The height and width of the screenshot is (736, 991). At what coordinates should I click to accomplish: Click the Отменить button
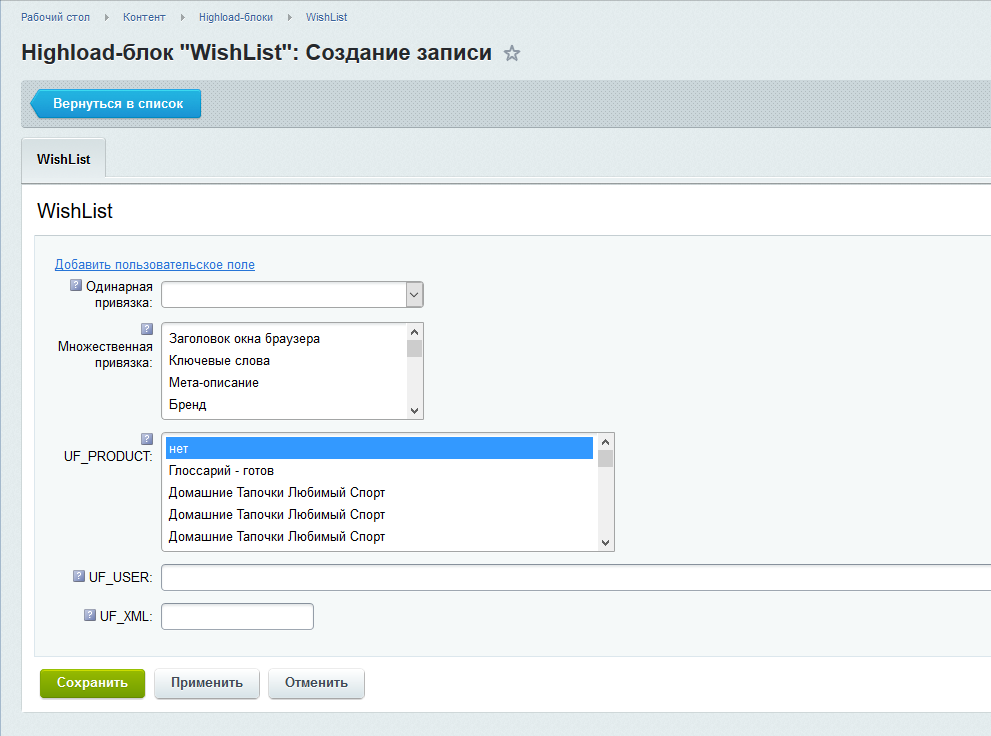[316, 683]
